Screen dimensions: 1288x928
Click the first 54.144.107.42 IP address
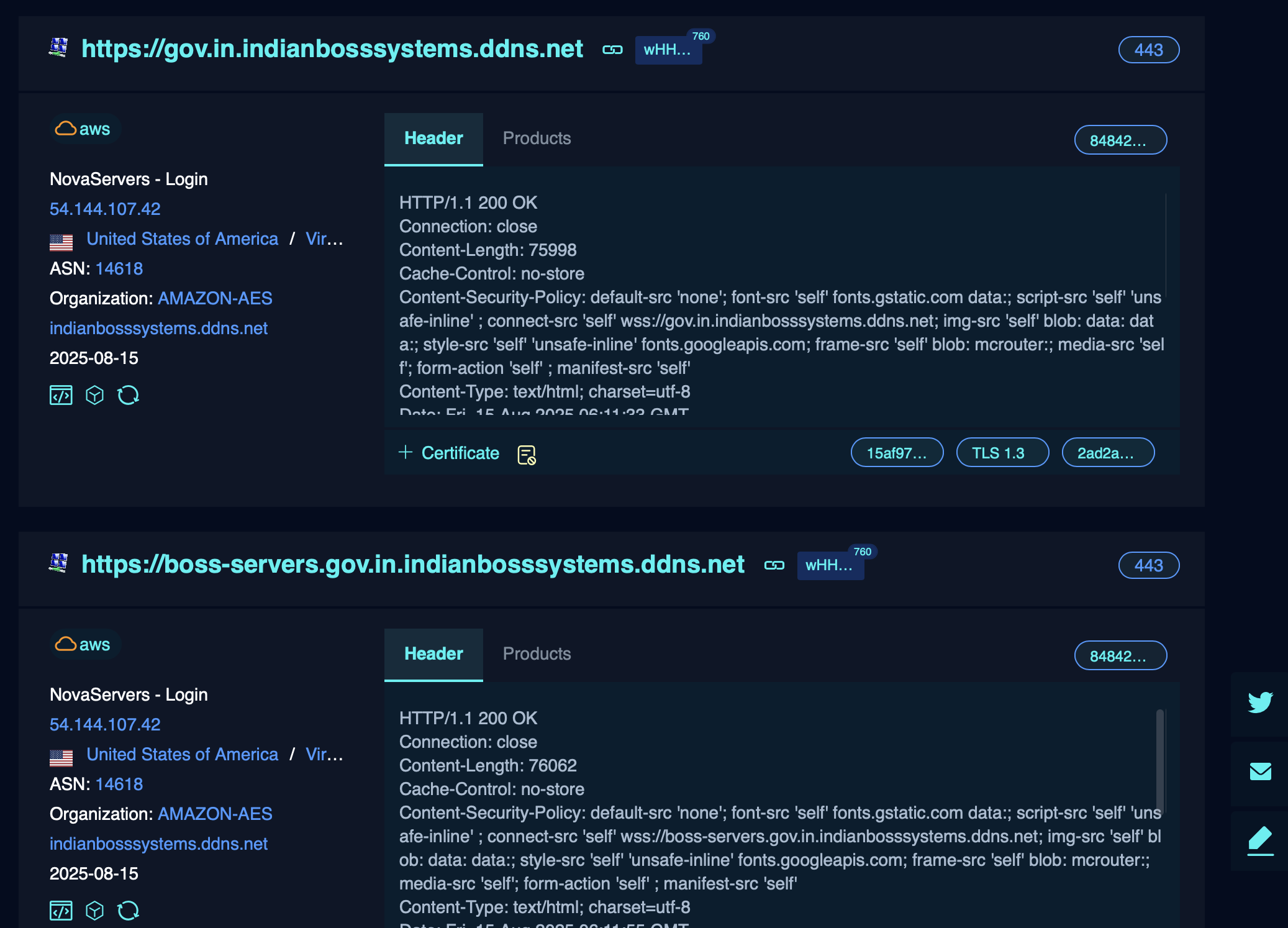pos(105,209)
